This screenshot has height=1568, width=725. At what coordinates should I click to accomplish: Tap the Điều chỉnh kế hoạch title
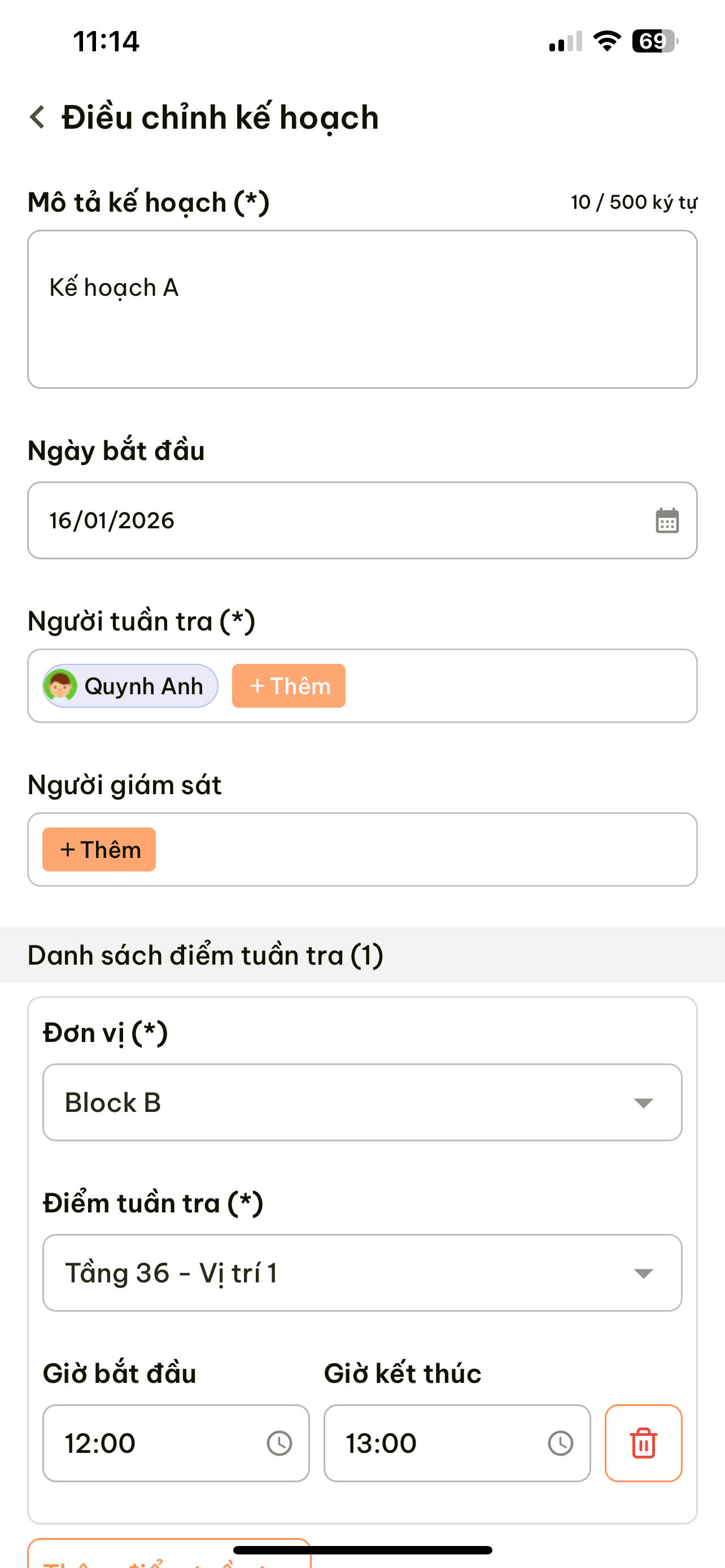220,117
